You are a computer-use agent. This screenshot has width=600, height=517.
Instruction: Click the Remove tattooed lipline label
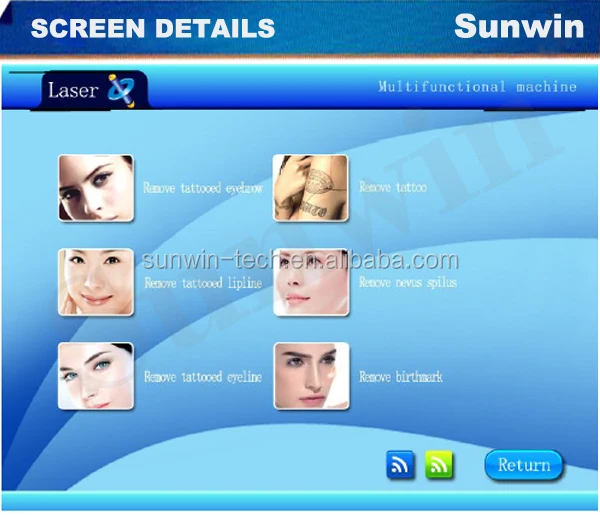point(203,283)
